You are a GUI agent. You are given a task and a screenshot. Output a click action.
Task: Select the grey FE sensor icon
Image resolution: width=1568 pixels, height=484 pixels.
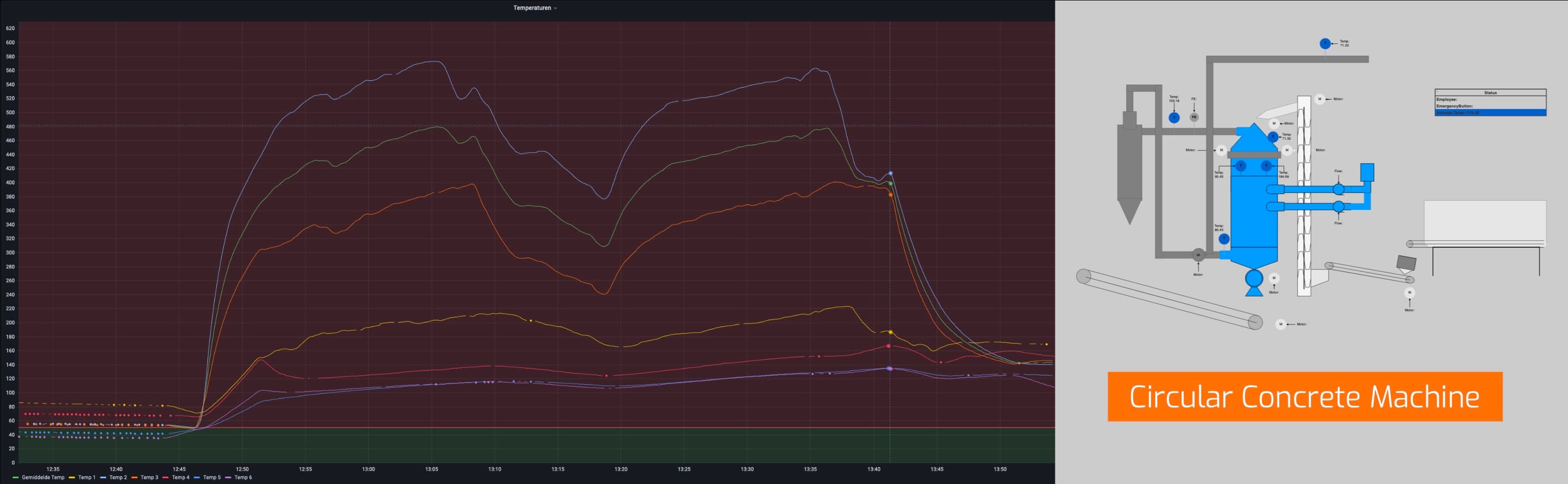(1194, 117)
